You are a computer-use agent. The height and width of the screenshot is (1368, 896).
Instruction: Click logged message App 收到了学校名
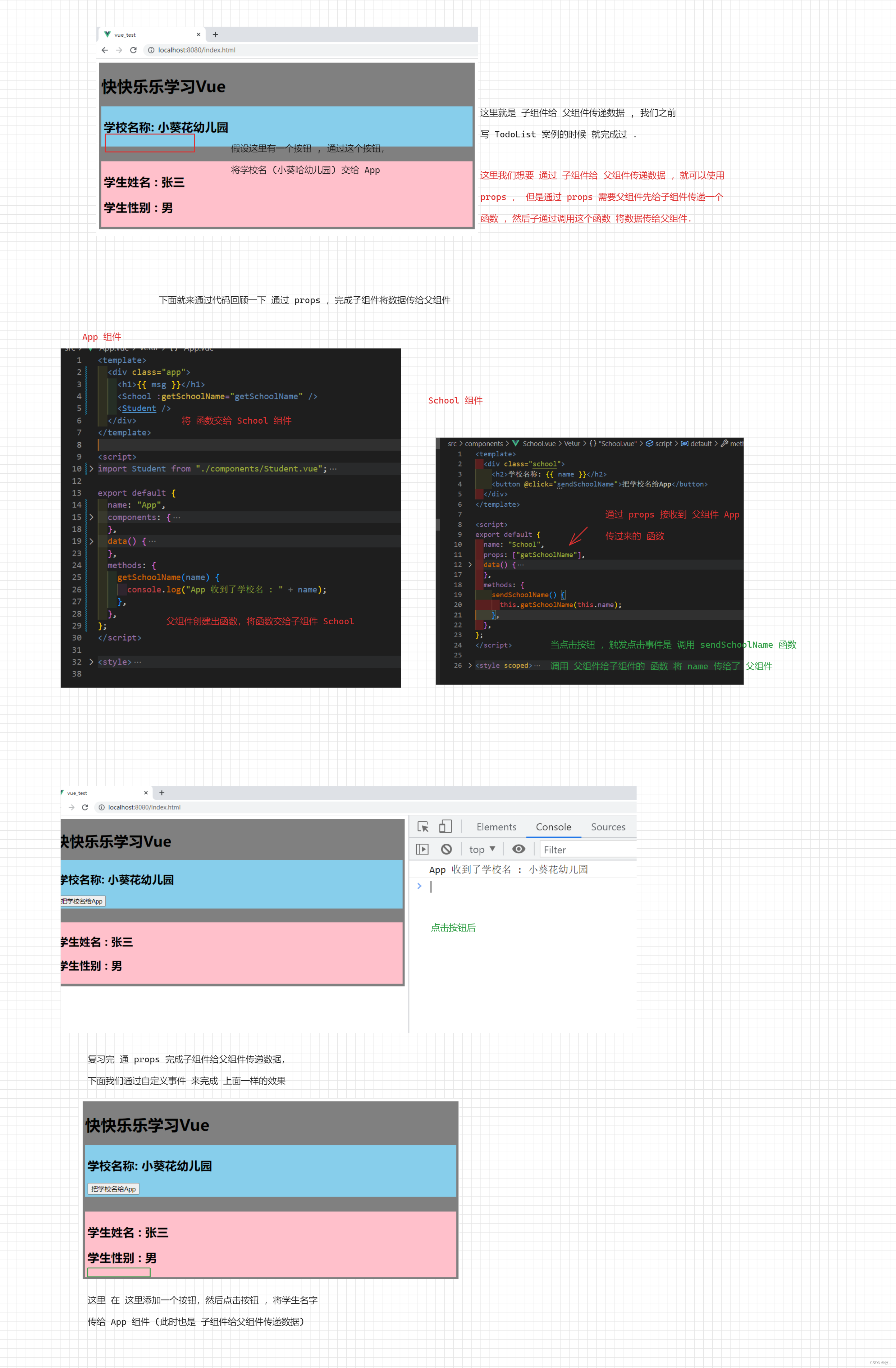509,870
